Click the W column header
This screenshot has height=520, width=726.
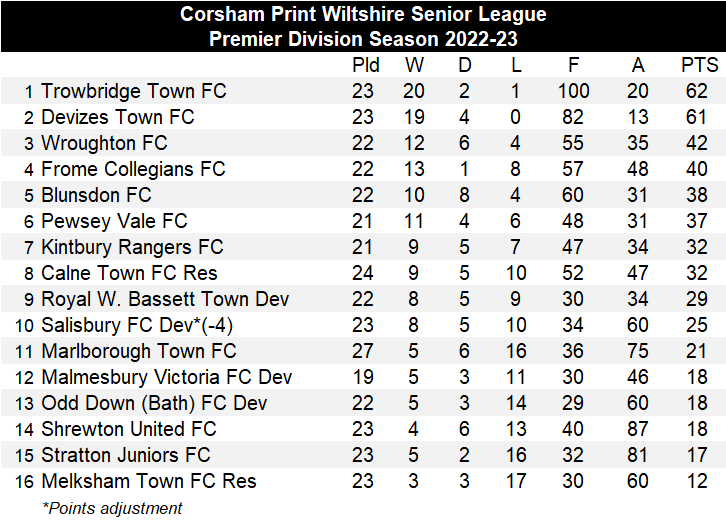414,66
